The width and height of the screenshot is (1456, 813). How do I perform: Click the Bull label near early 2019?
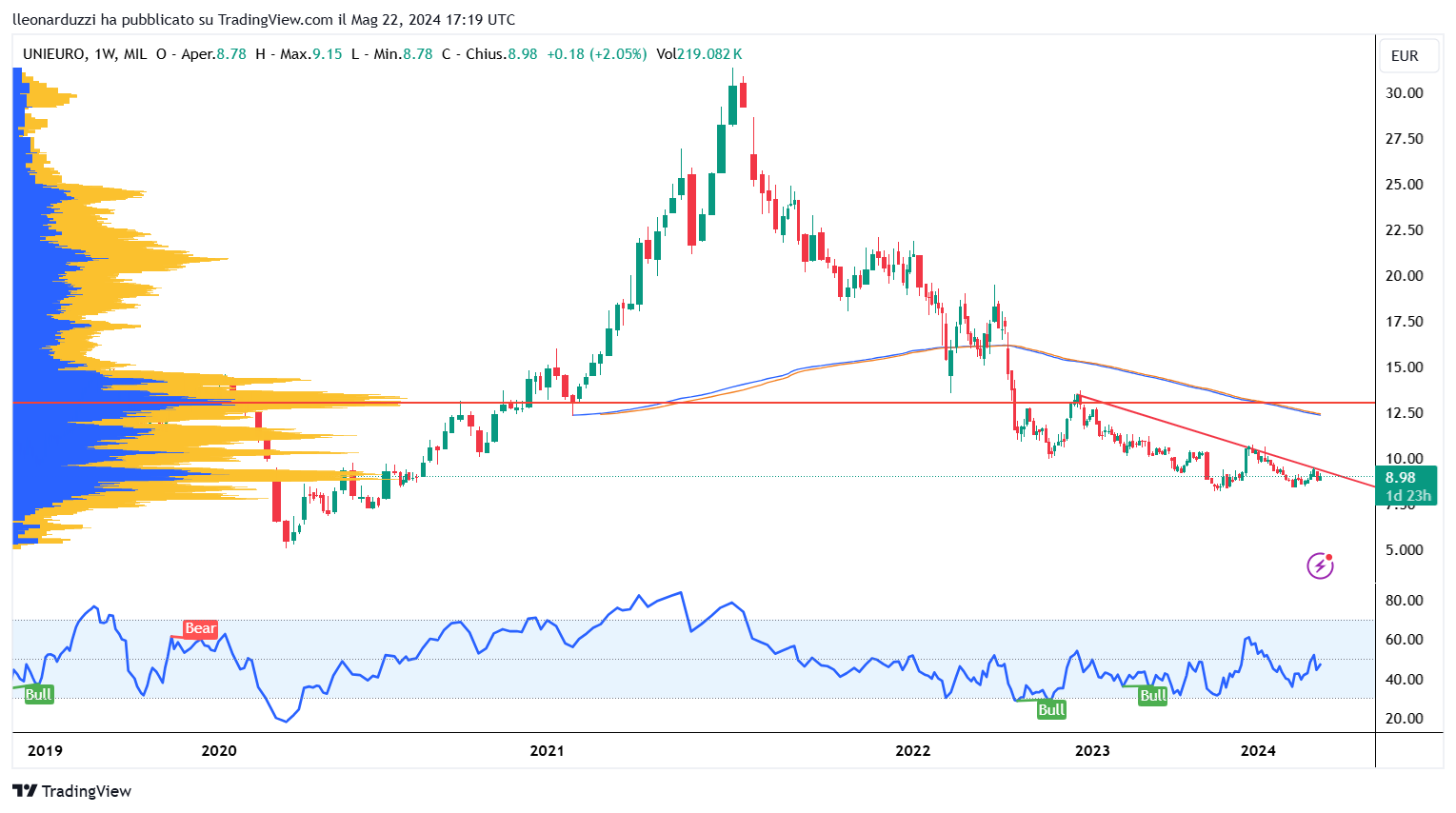[x=38, y=694]
